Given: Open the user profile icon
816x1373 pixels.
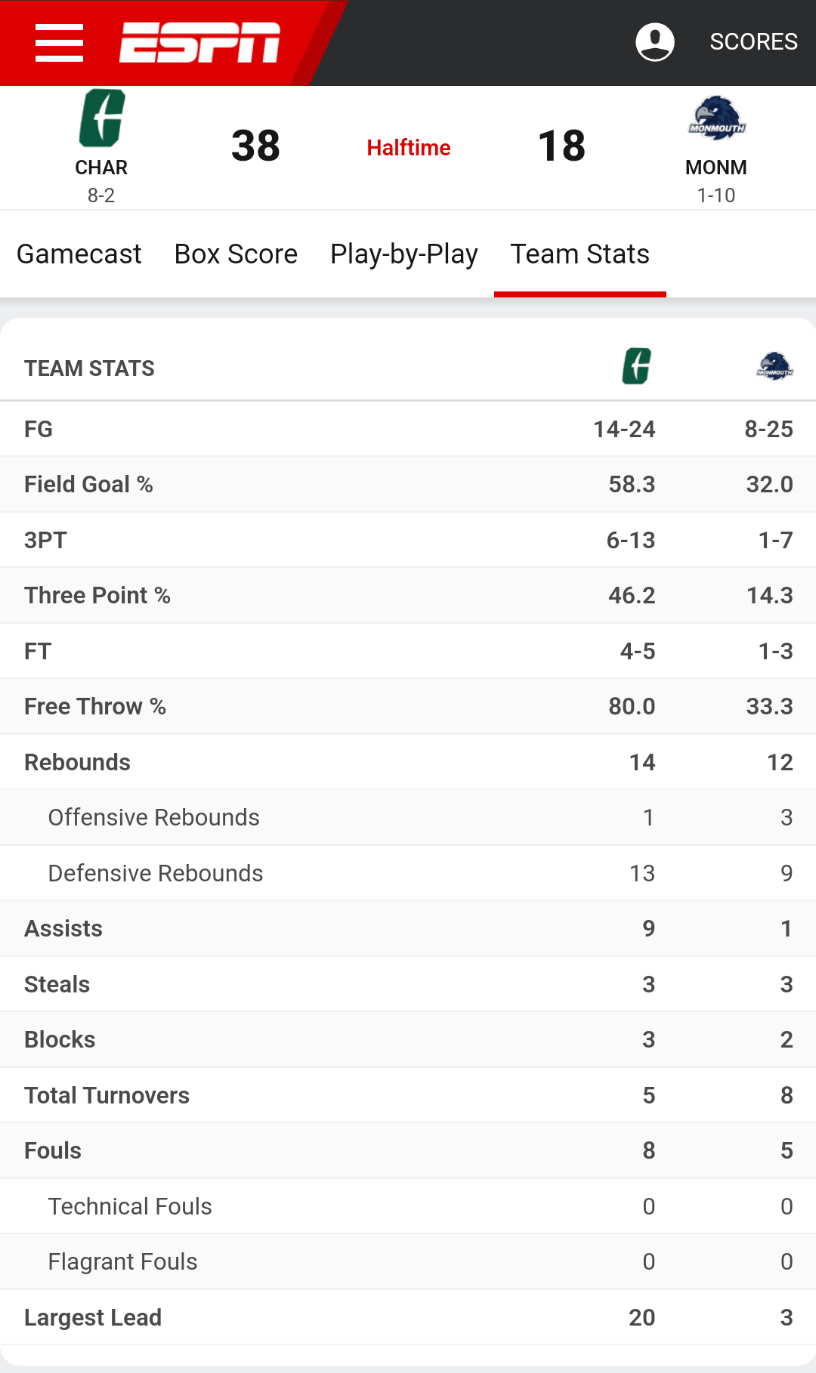Looking at the screenshot, I should tap(655, 42).
